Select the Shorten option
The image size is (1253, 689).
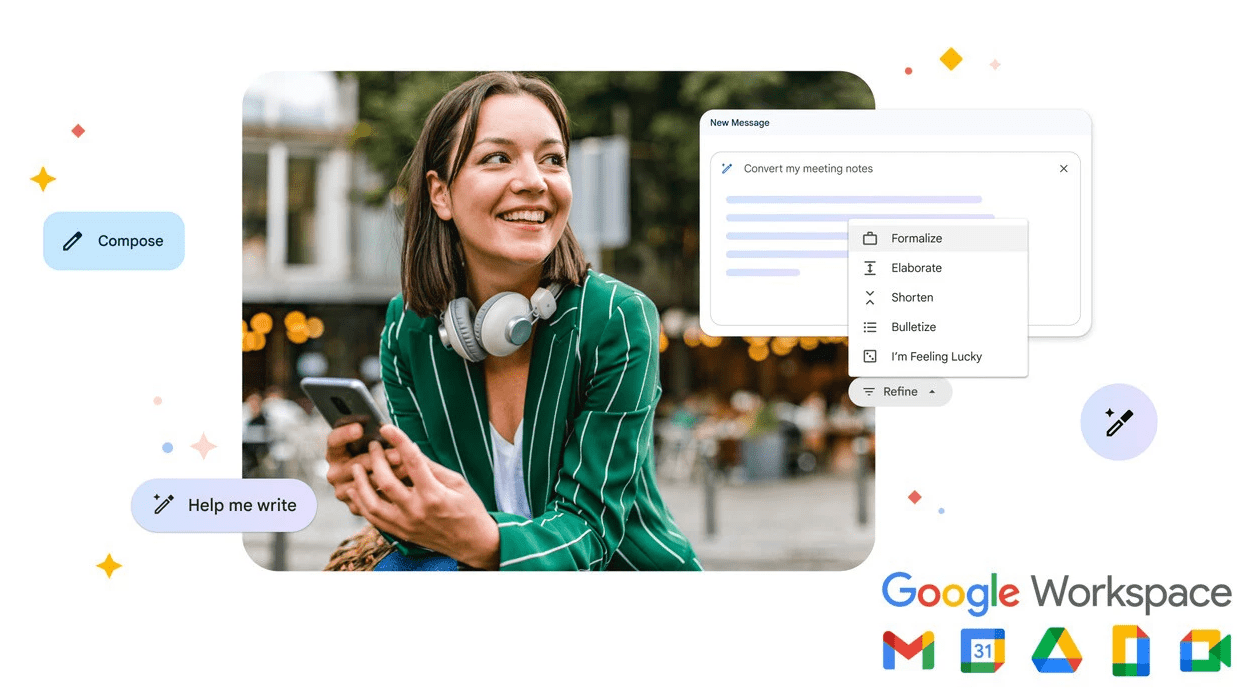coord(912,298)
